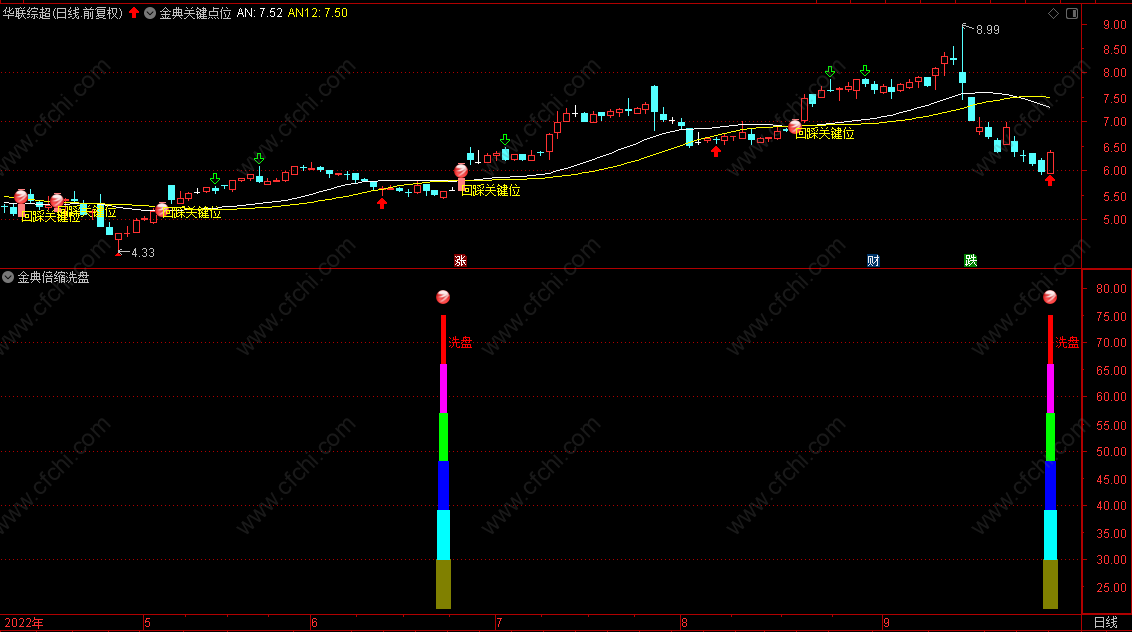Click the last green down arrow before September

tap(865, 70)
